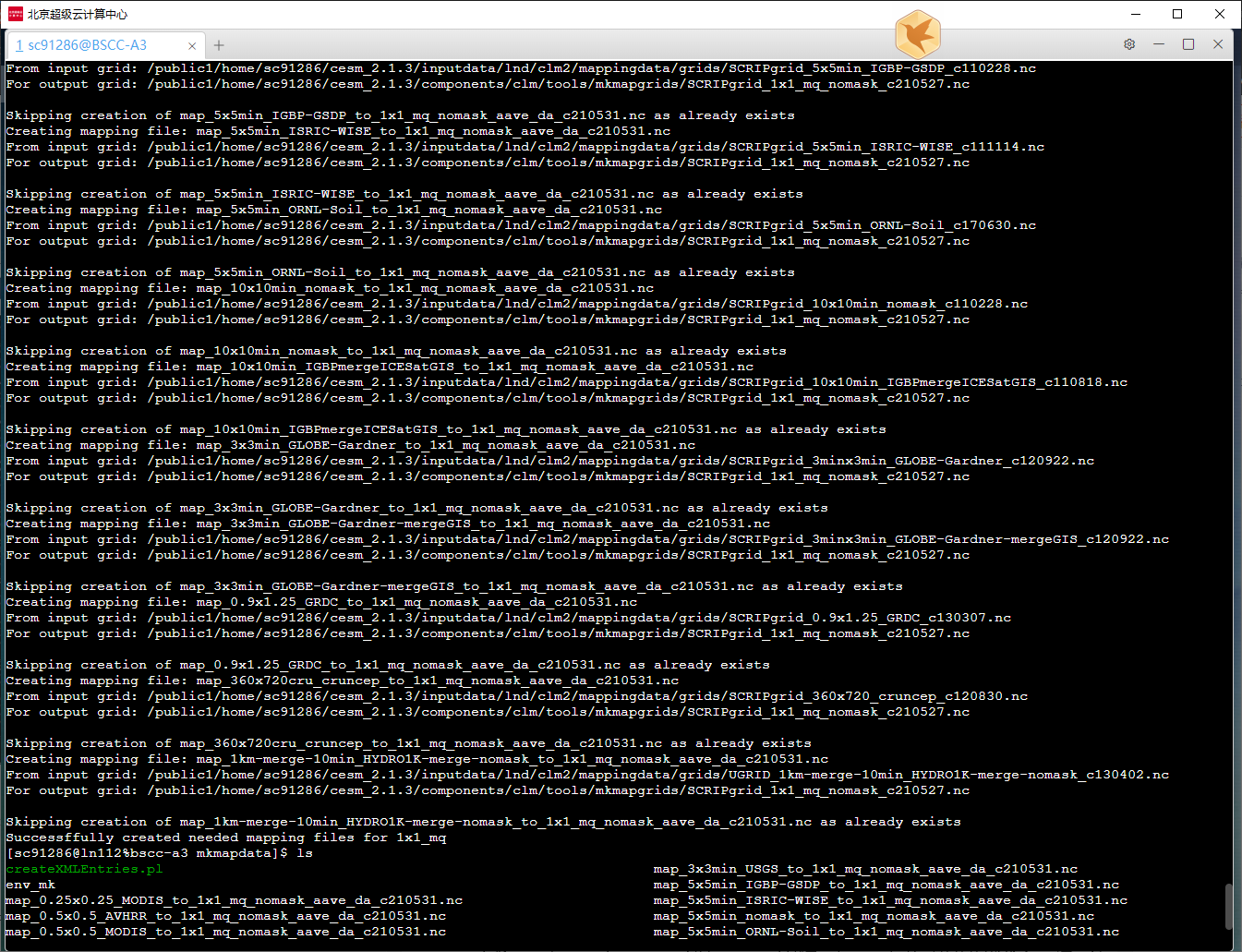Maximize the inner terminal panel
The width and height of the screenshot is (1242, 952).
pos(1188,44)
